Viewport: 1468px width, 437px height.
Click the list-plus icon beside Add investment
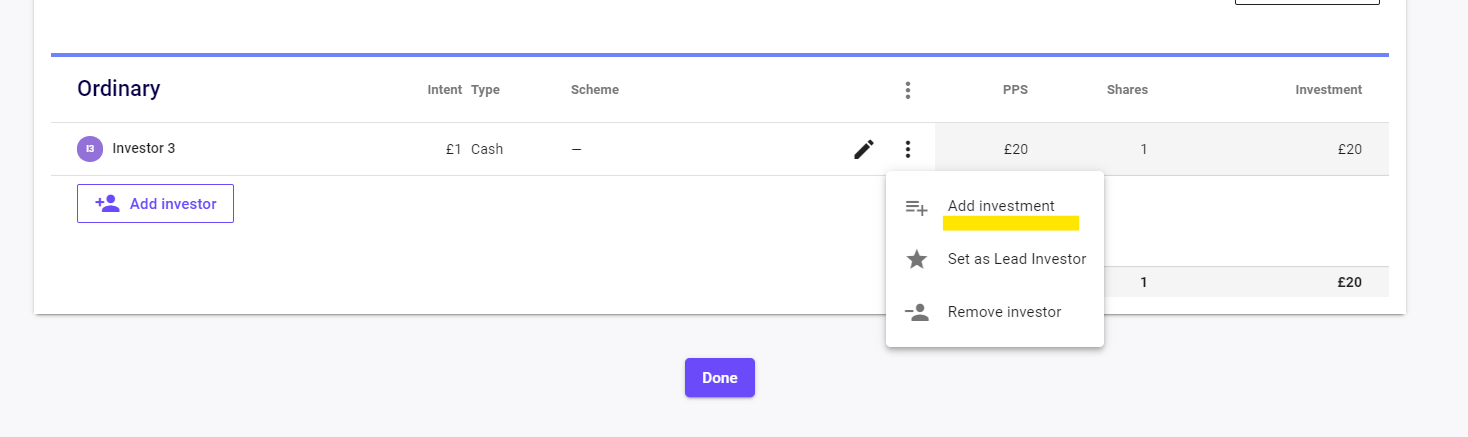(916, 207)
